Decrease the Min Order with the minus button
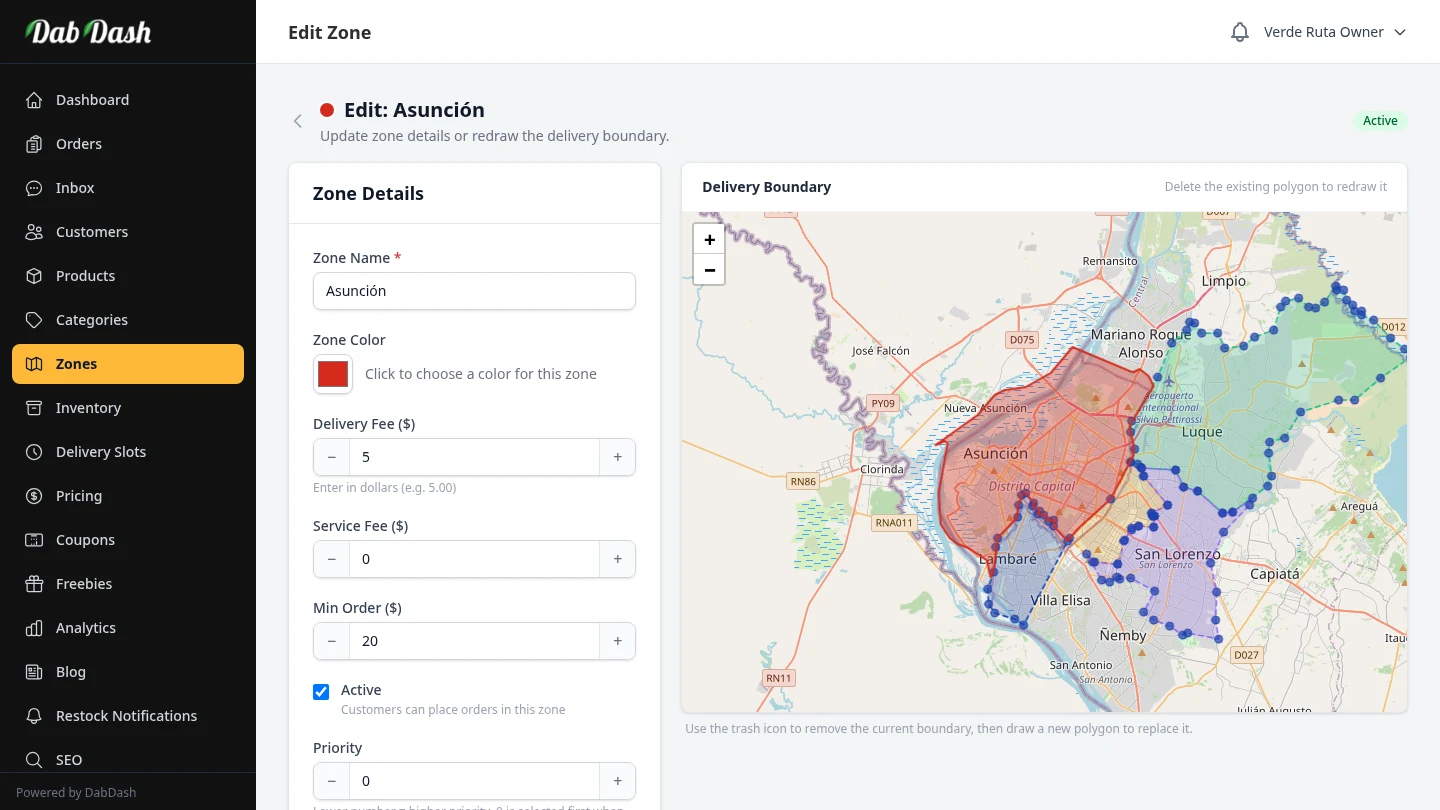The height and width of the screenshot is (810, 1440). coord(332,641)
